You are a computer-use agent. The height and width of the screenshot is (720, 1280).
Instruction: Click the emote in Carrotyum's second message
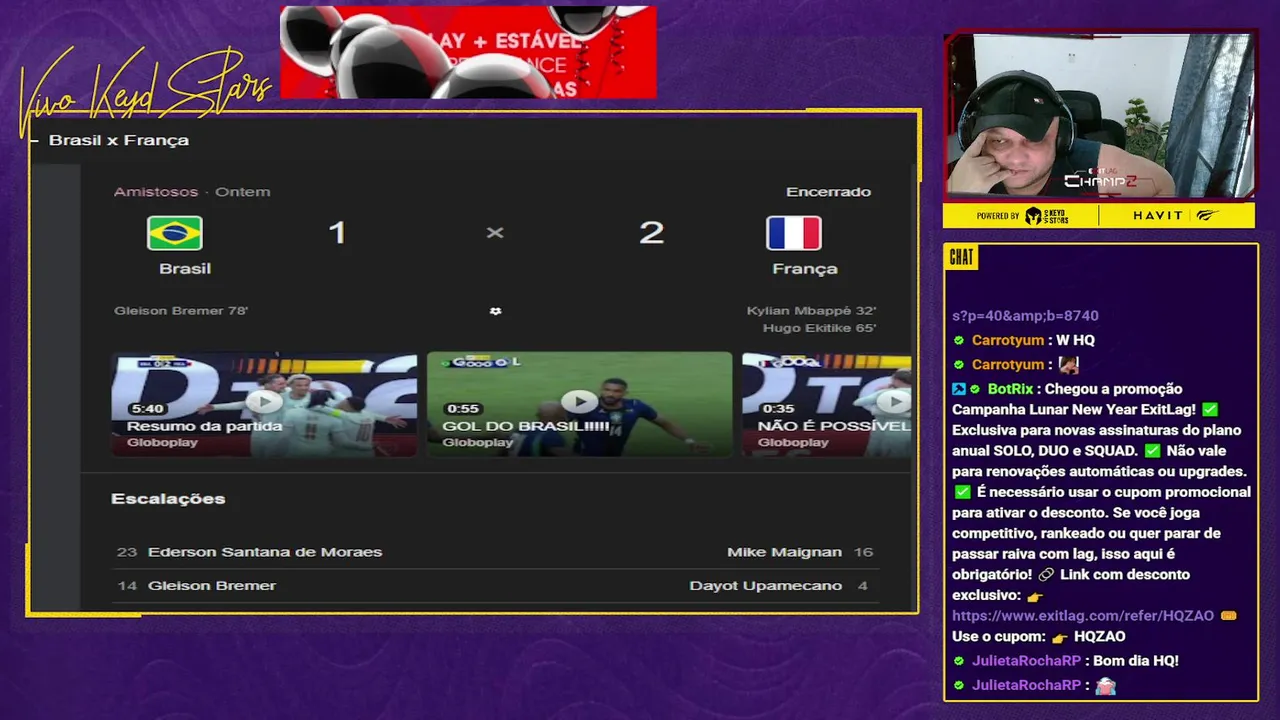(x=1069, y=365)
